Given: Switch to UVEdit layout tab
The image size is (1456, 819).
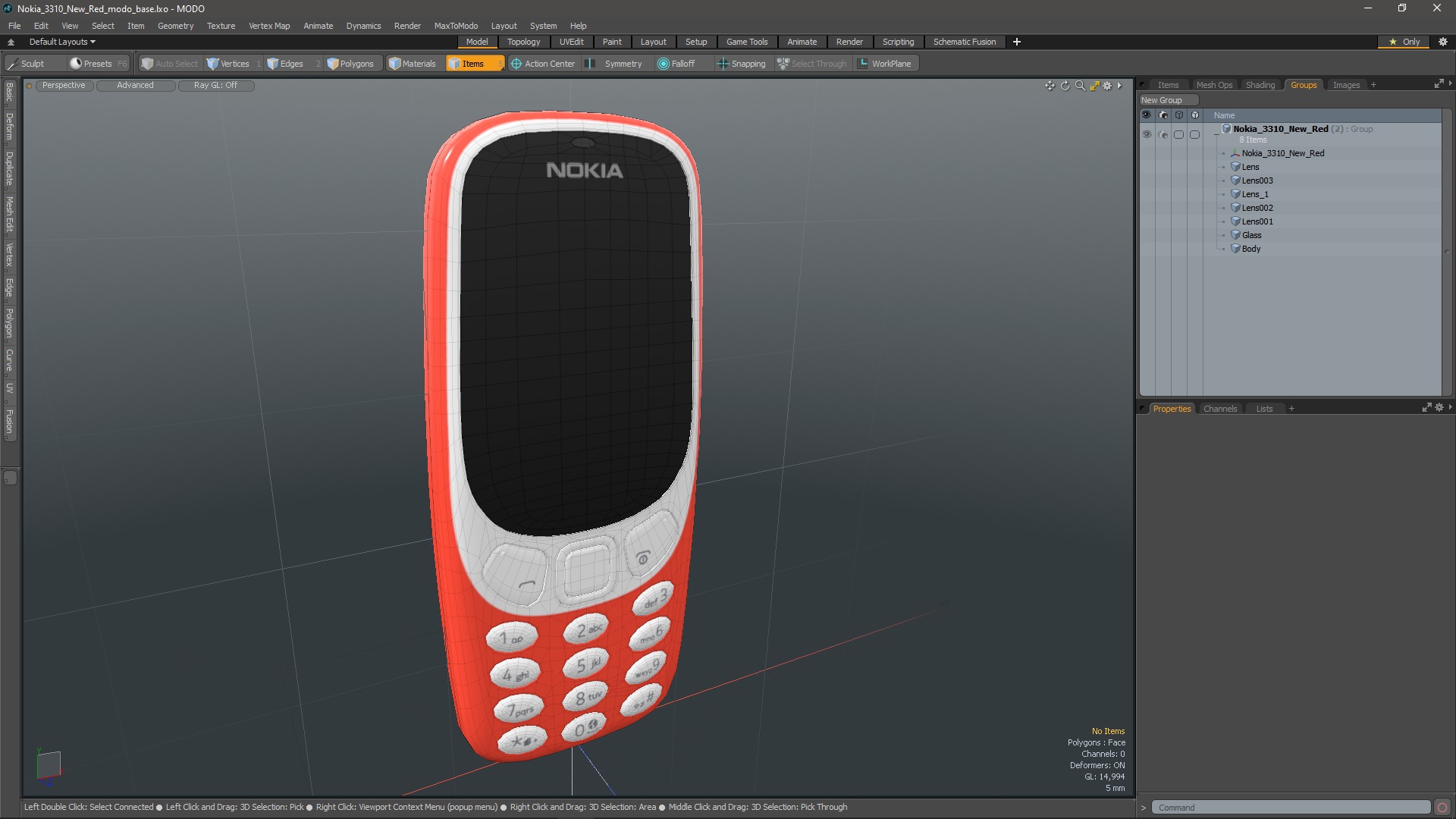Looking at the screenshot, I should 571,42.
